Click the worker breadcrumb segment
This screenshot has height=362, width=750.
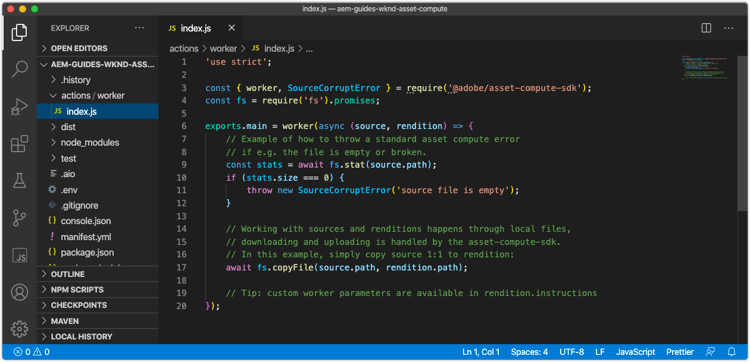(x=223, y=48)
